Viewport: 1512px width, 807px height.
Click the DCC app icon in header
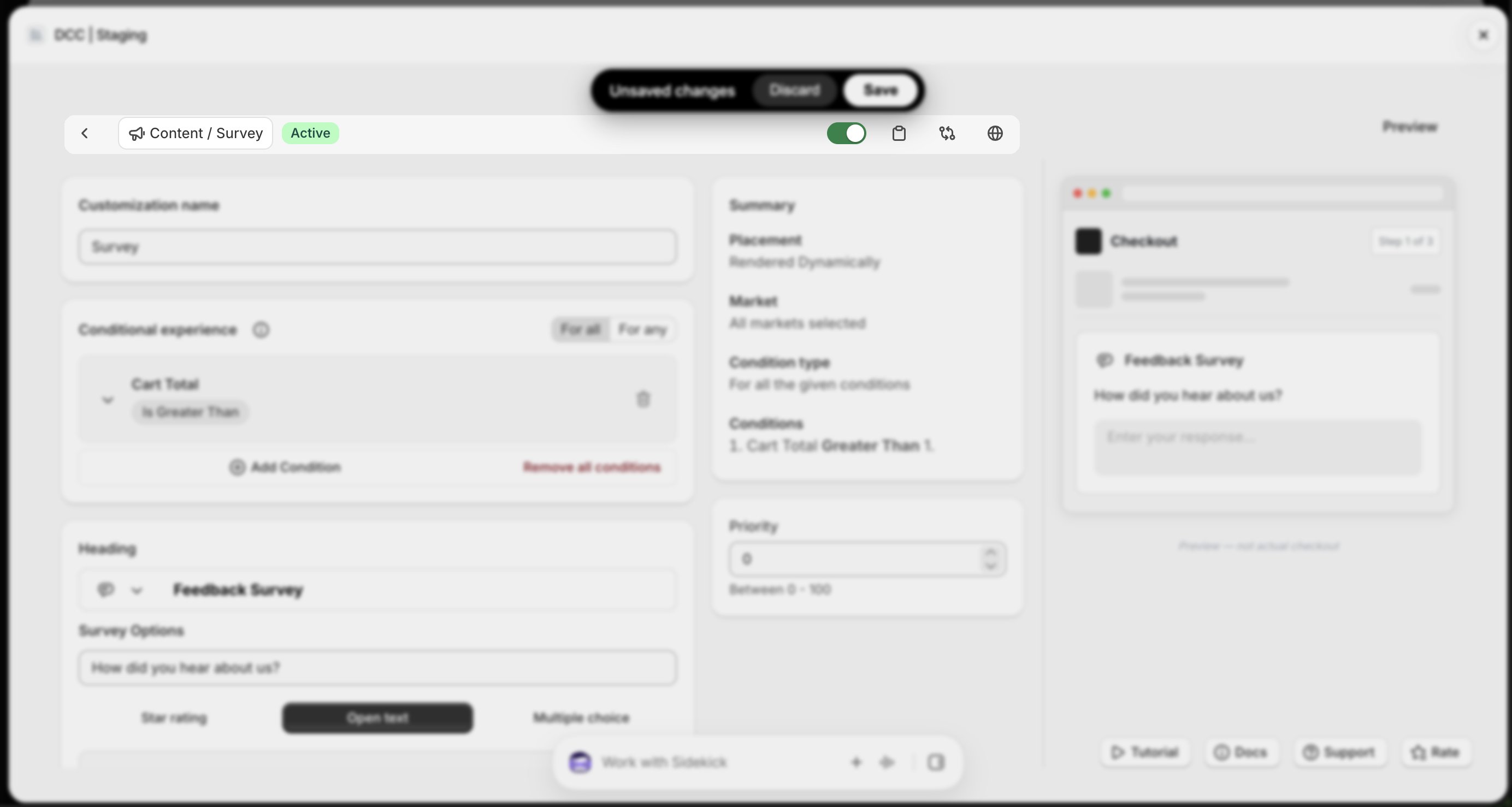tap(35, 35)
